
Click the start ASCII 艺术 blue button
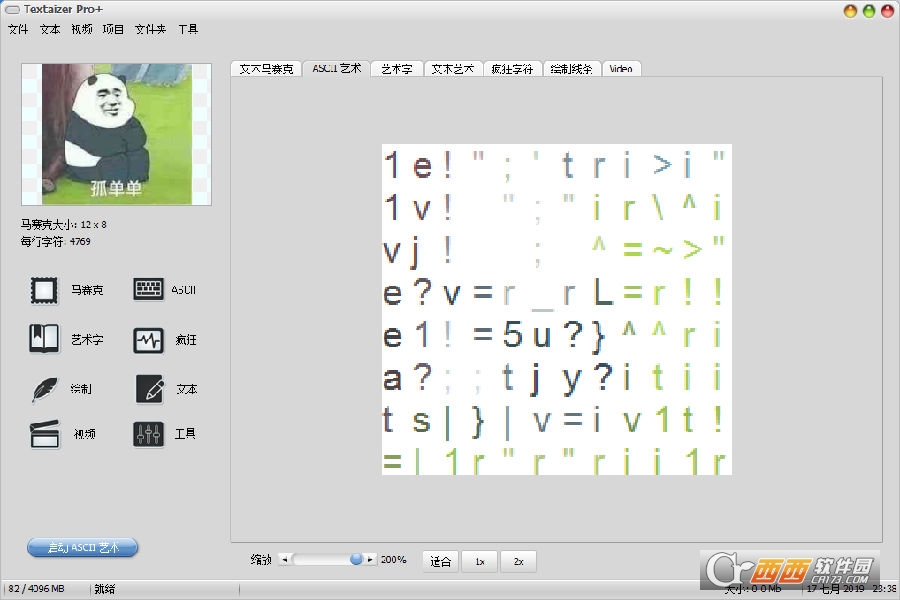click(83, 547)
